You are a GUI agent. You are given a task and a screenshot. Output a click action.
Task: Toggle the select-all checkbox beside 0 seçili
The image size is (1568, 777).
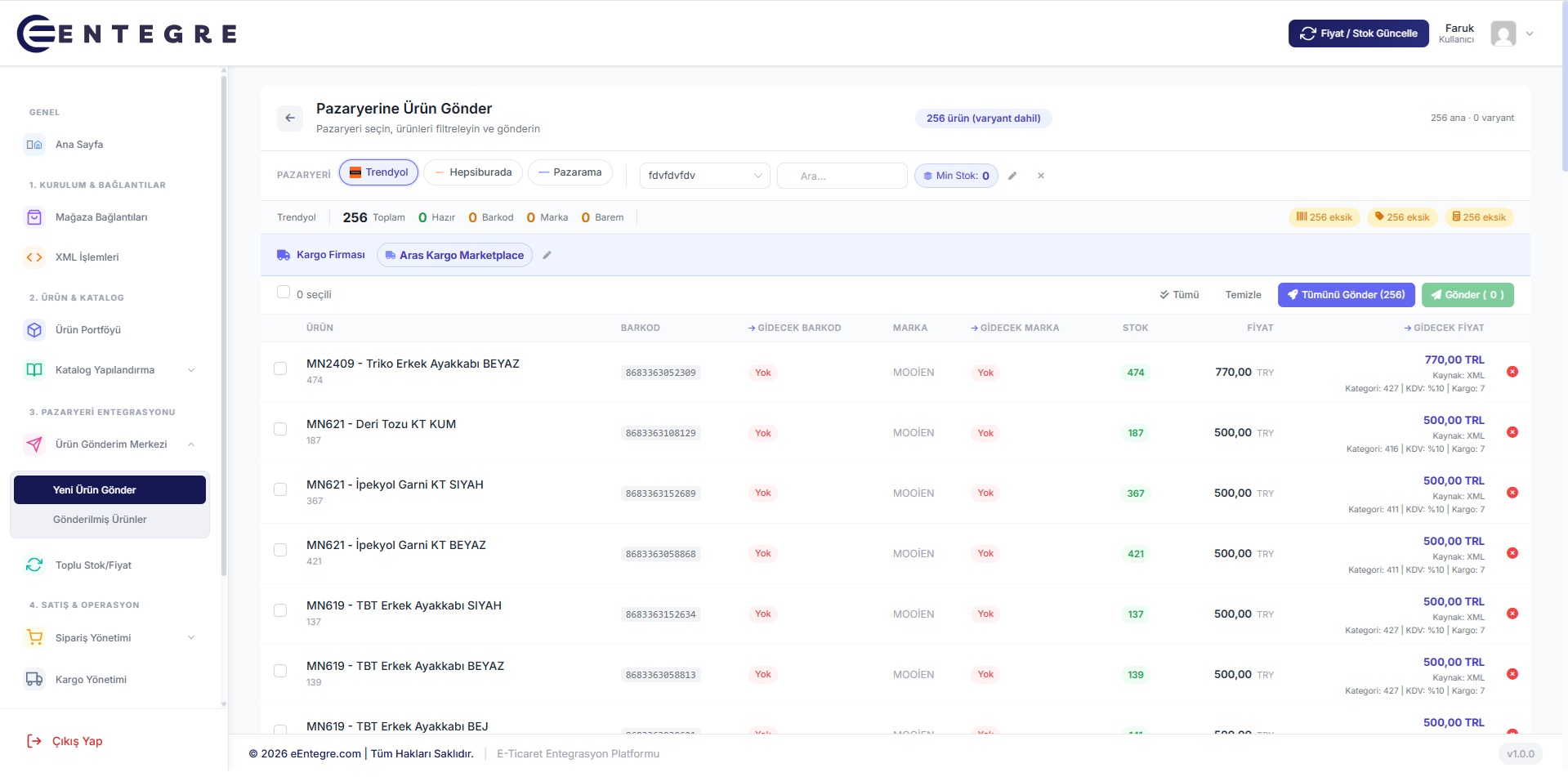pos(284,292)
